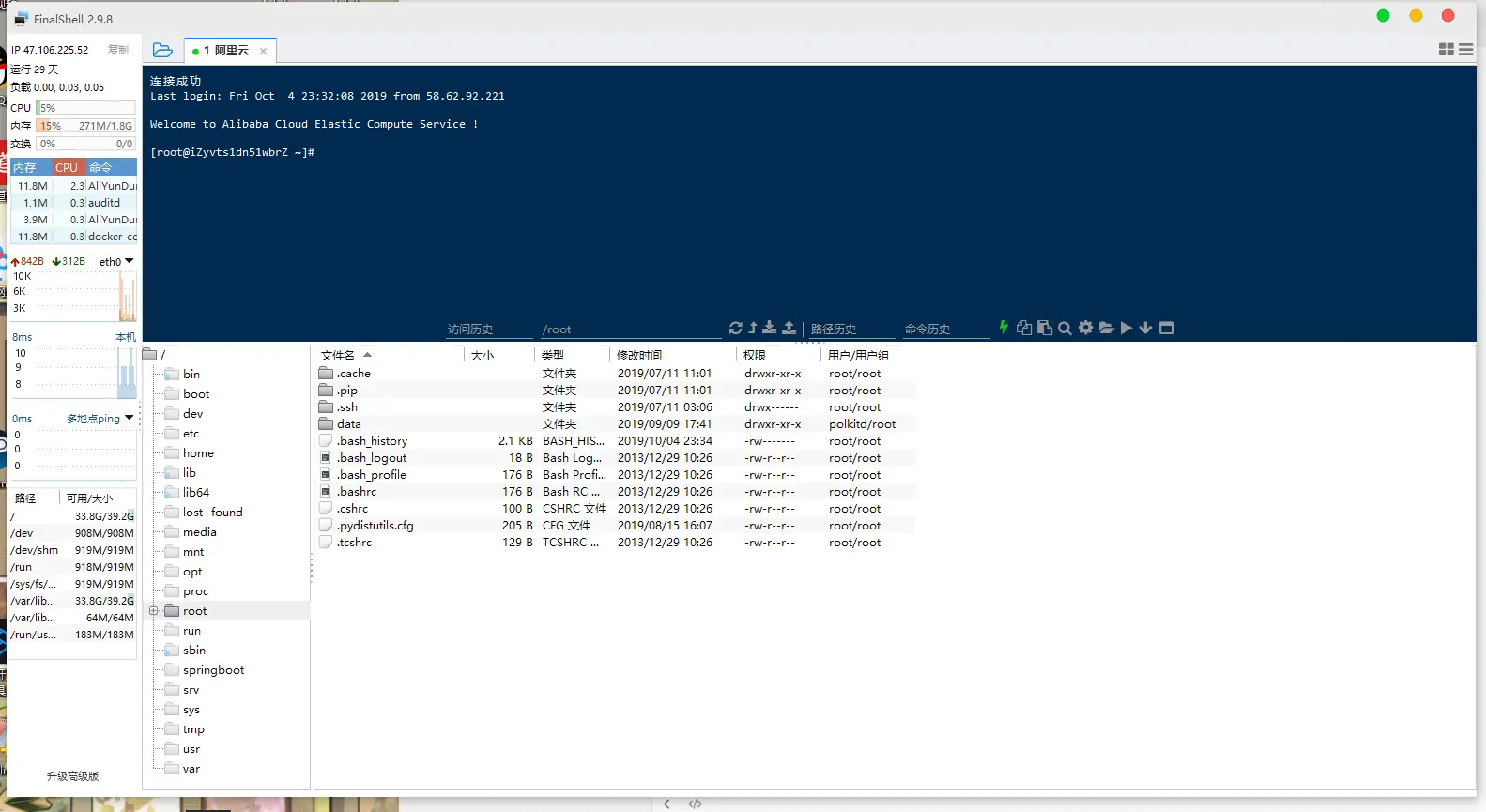Click the open-folder icon in terminal toolbar
This screenshot has width=1486, height=812.
[x=1107, y=328]
